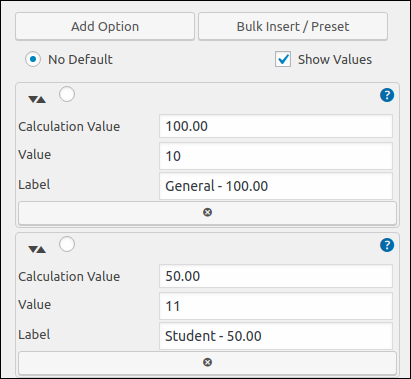The height and width of the screenshot is (379, 411).
Task: Edit the Value field showing 10
Action: 276,156
